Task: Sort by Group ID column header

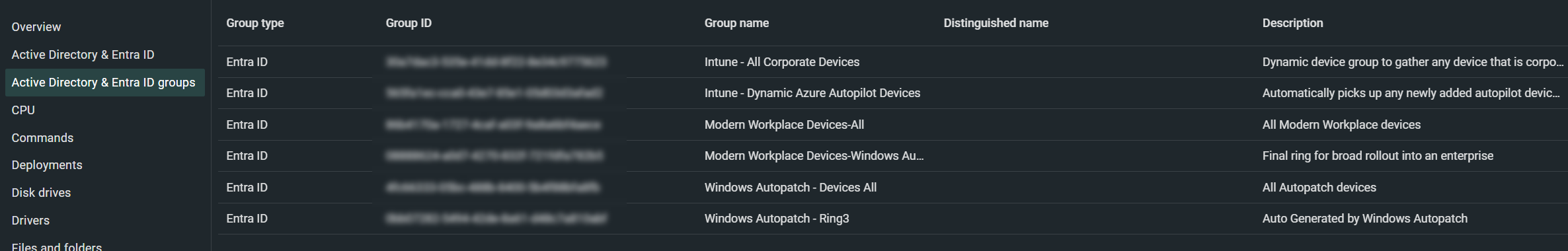Action: (x=409, y=23)
